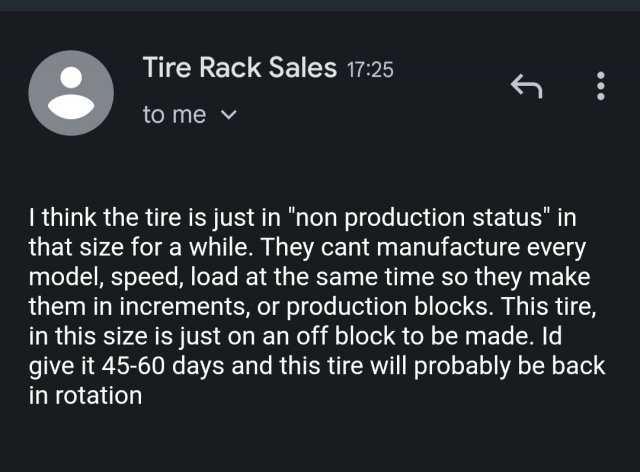Click 'I think the tire' opening line

pyautogui.click(x=106, y=218)
